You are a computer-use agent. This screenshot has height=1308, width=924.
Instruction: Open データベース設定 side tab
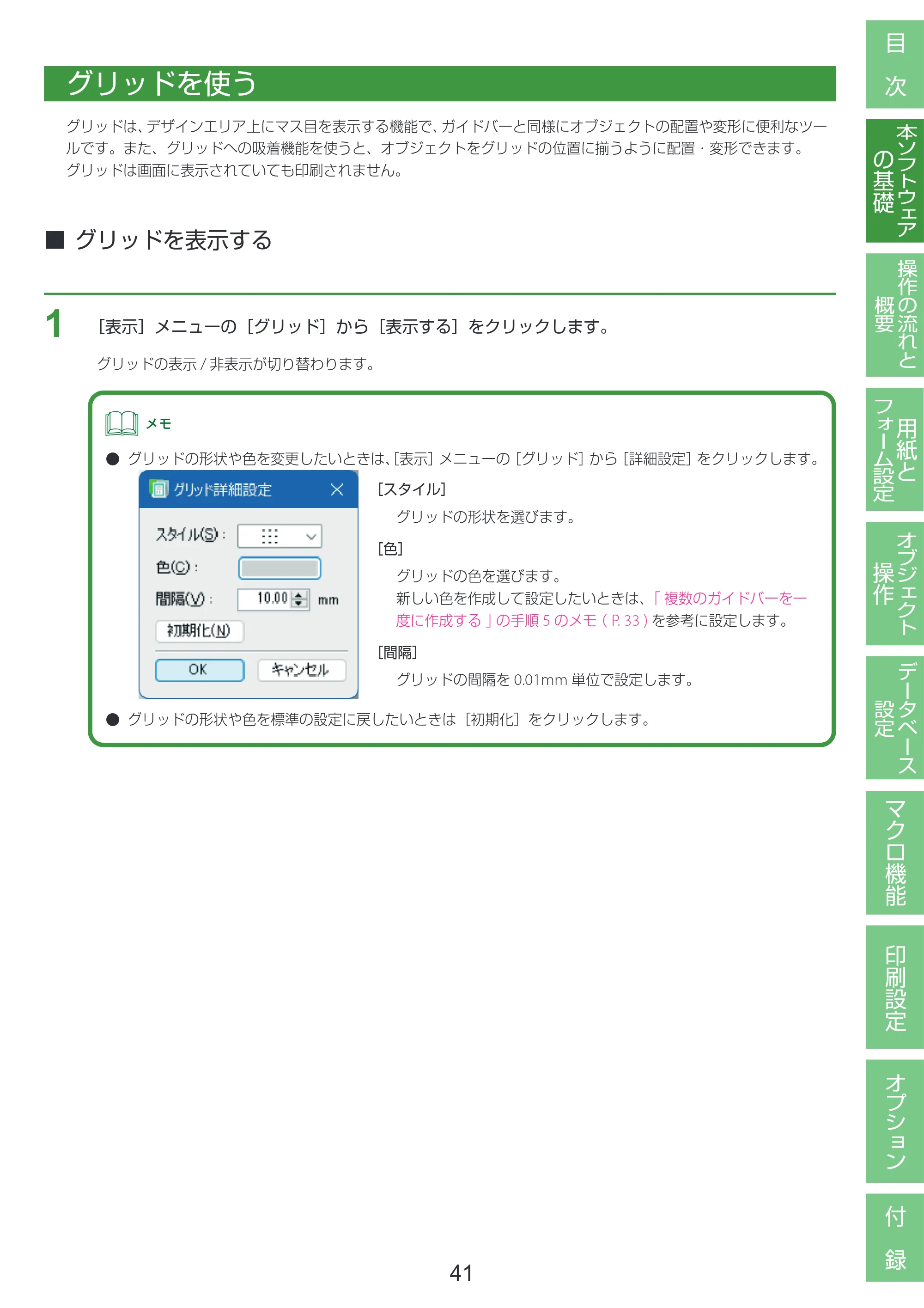(x=894, y=718)
